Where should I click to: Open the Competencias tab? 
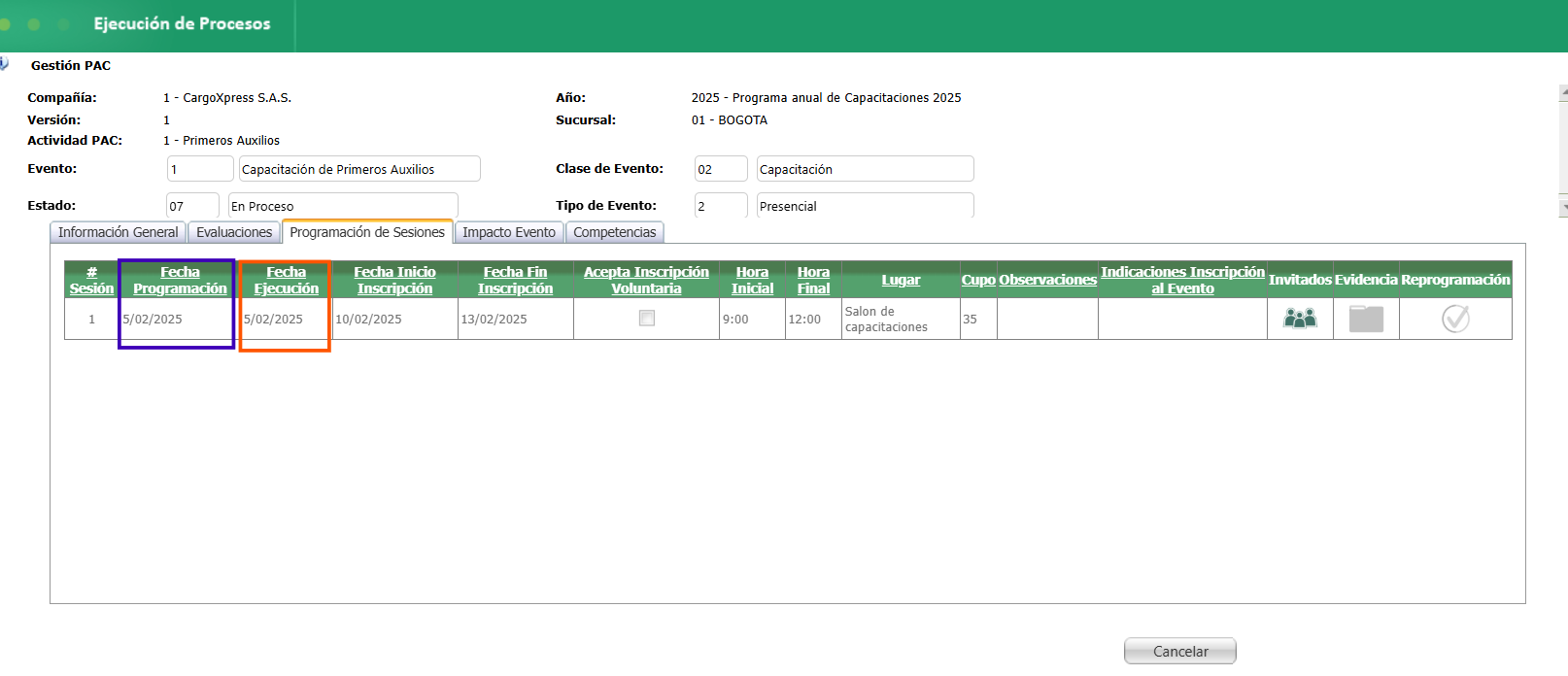[x=615, y=232]
